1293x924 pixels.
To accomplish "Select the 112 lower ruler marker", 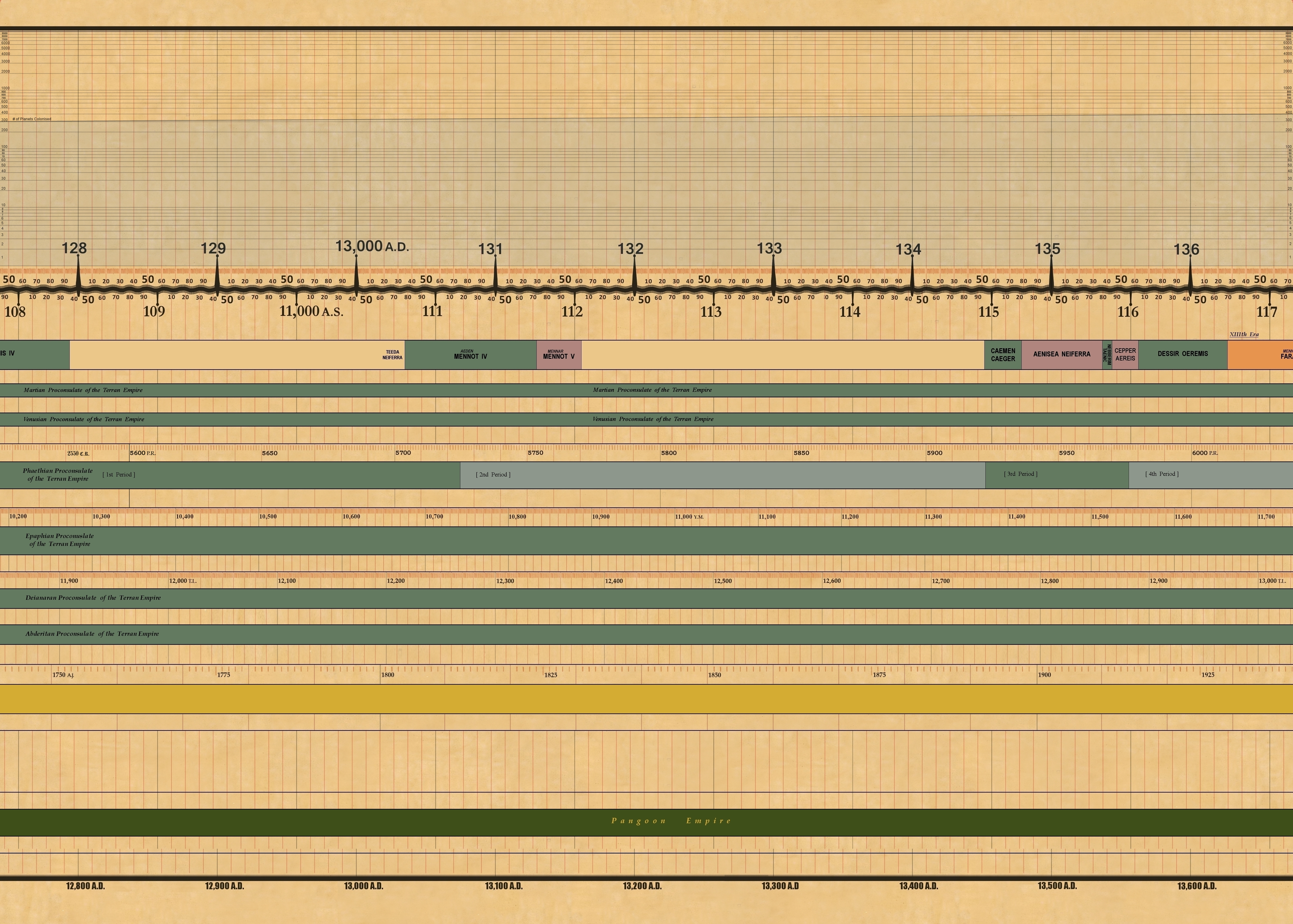I will pos(572,312).
